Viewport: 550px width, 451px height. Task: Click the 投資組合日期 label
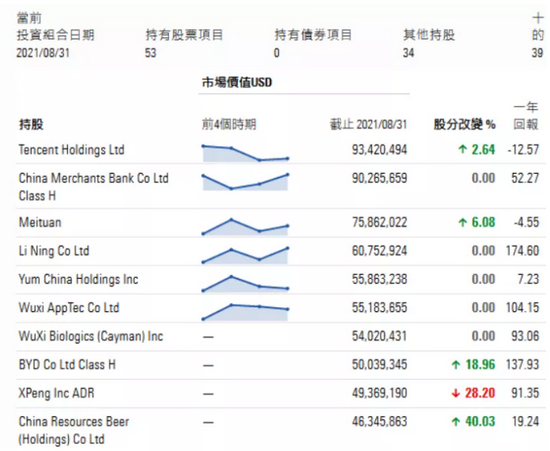(x=55, y=35)
